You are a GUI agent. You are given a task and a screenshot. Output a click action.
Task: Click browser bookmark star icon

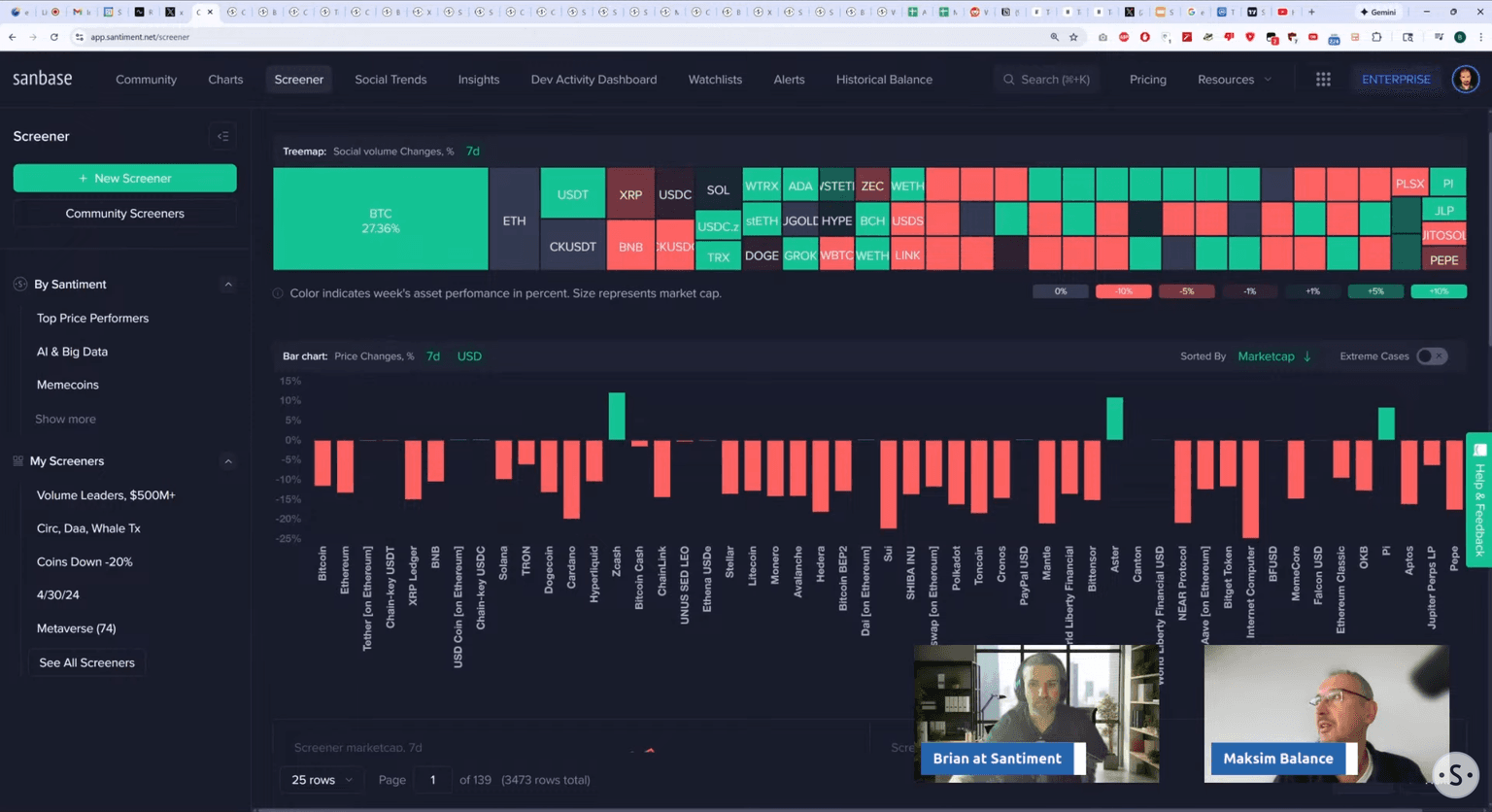(x=1073, y=37)
